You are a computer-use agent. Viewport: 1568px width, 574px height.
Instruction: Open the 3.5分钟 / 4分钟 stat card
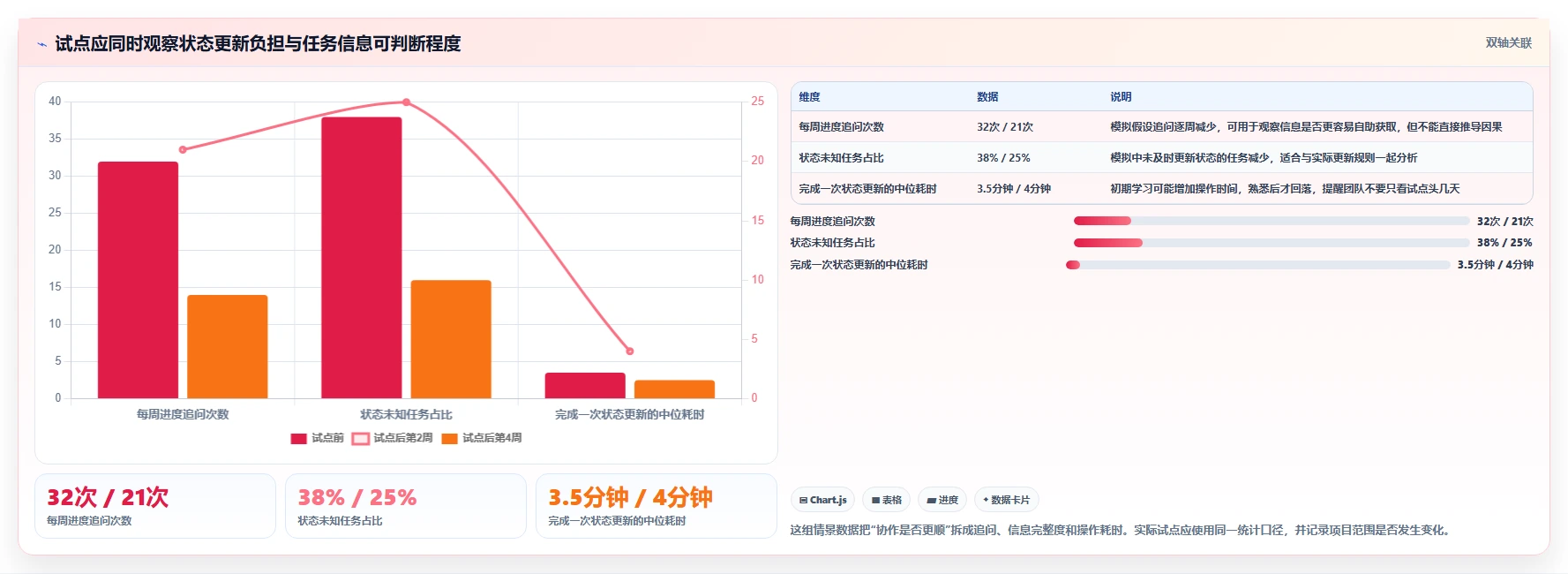(656, 506)
